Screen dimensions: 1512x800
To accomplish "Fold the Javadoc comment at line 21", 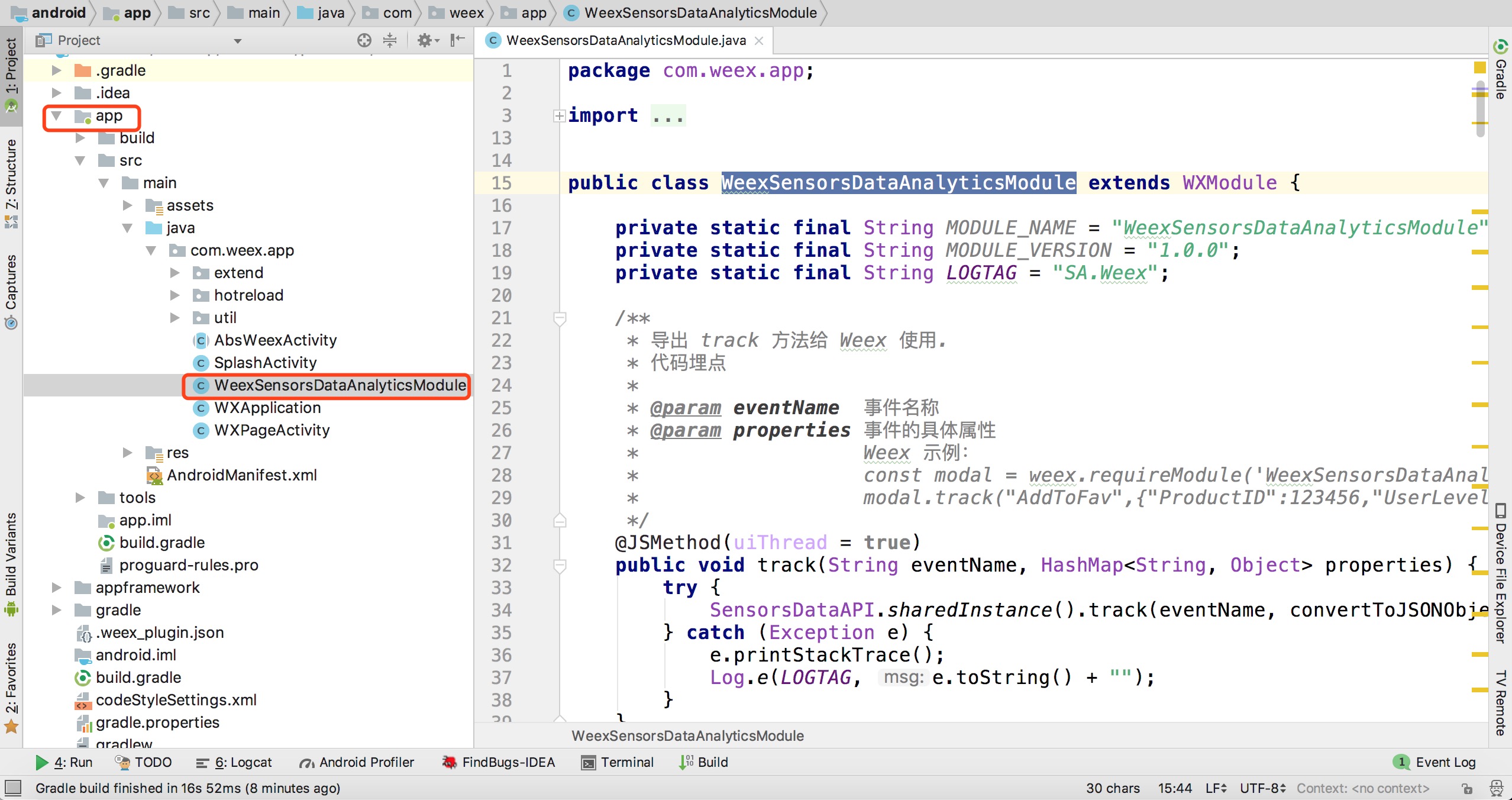I will [x=560, y=319].
